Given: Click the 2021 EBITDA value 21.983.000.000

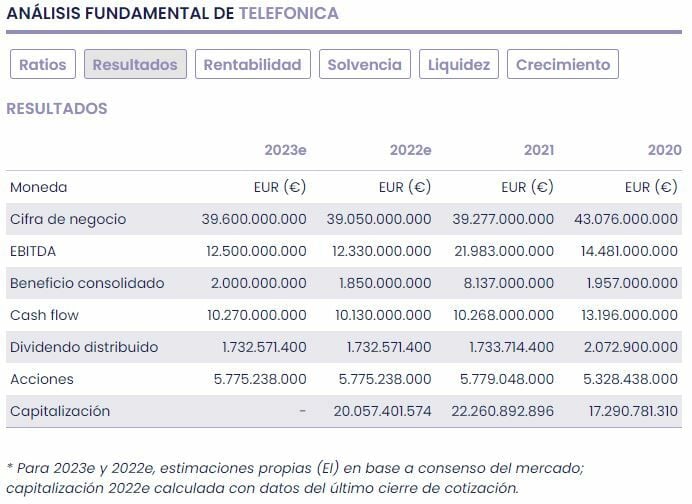Looking at the screenshot, I should point(502,251).
